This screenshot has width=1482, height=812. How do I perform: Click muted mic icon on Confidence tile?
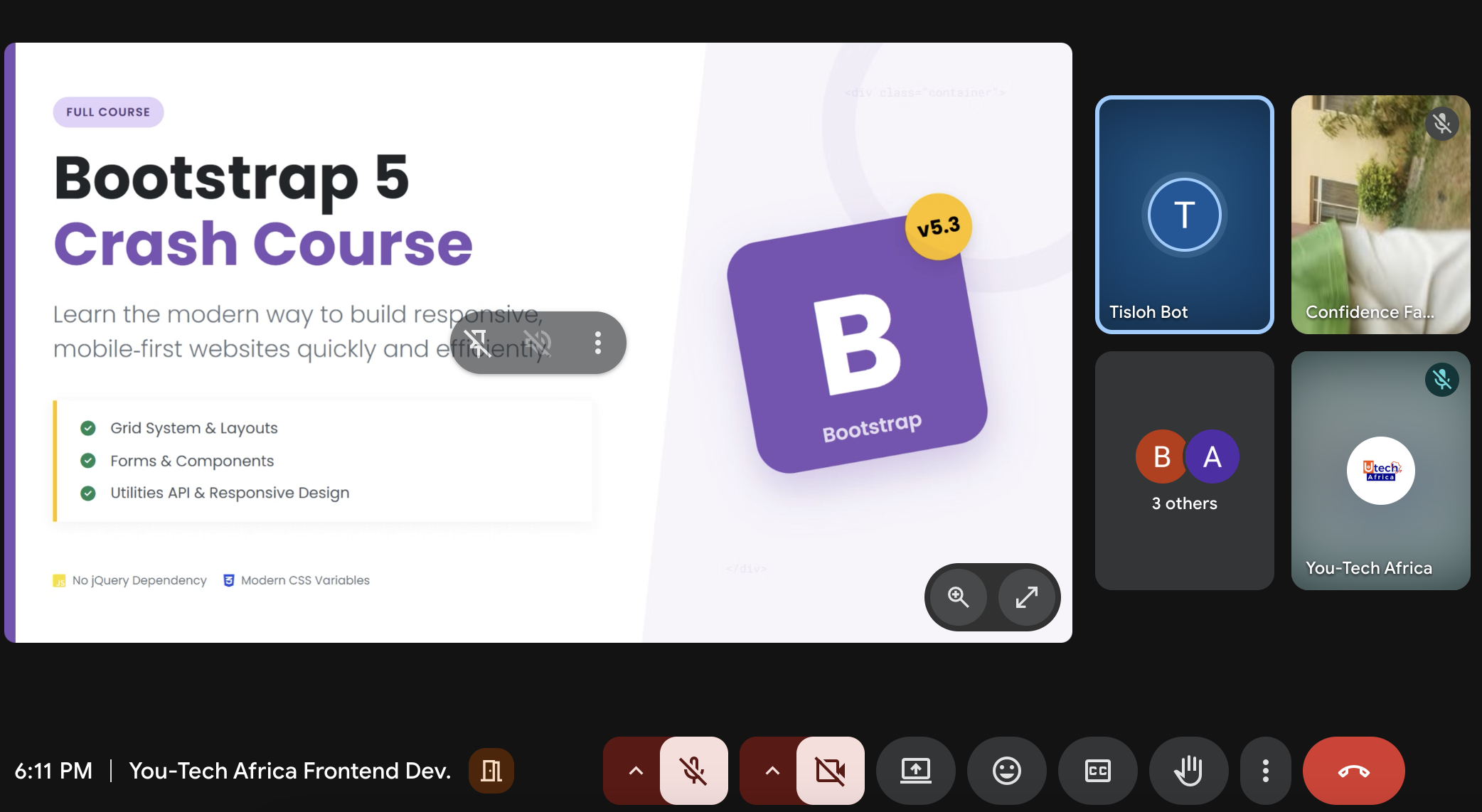1441,124
